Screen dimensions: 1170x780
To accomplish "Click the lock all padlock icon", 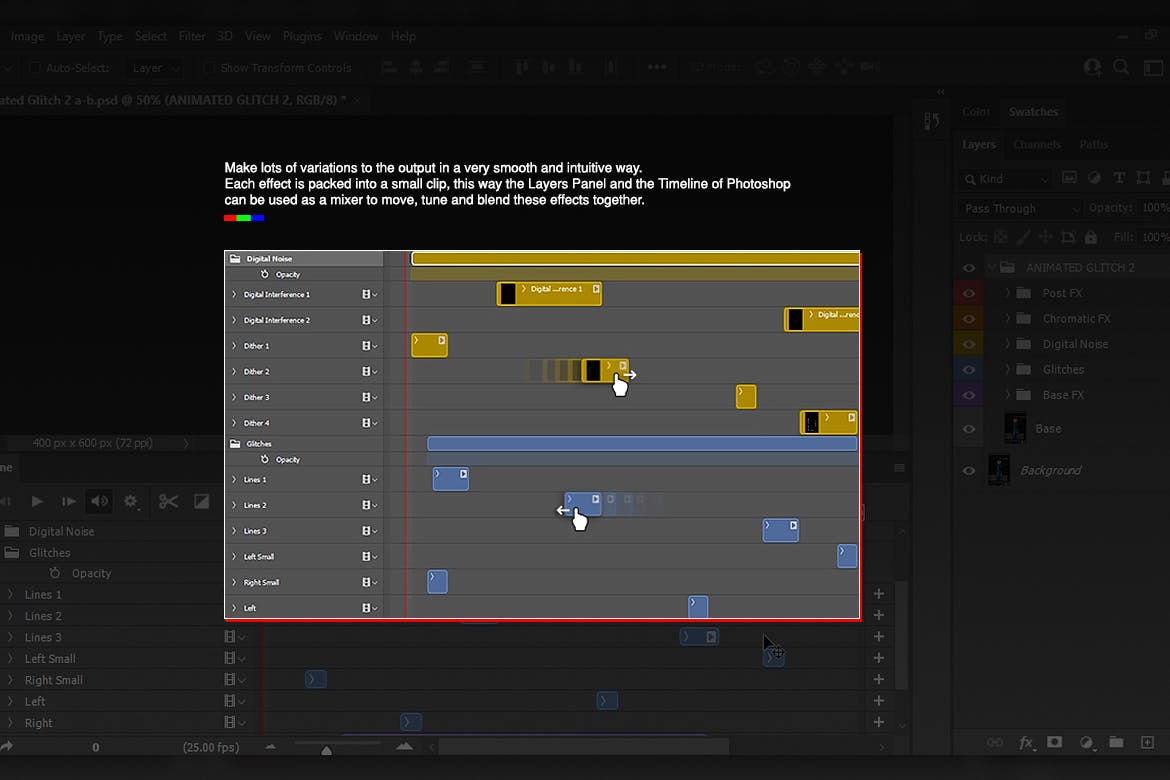I will click(1089, 237).
